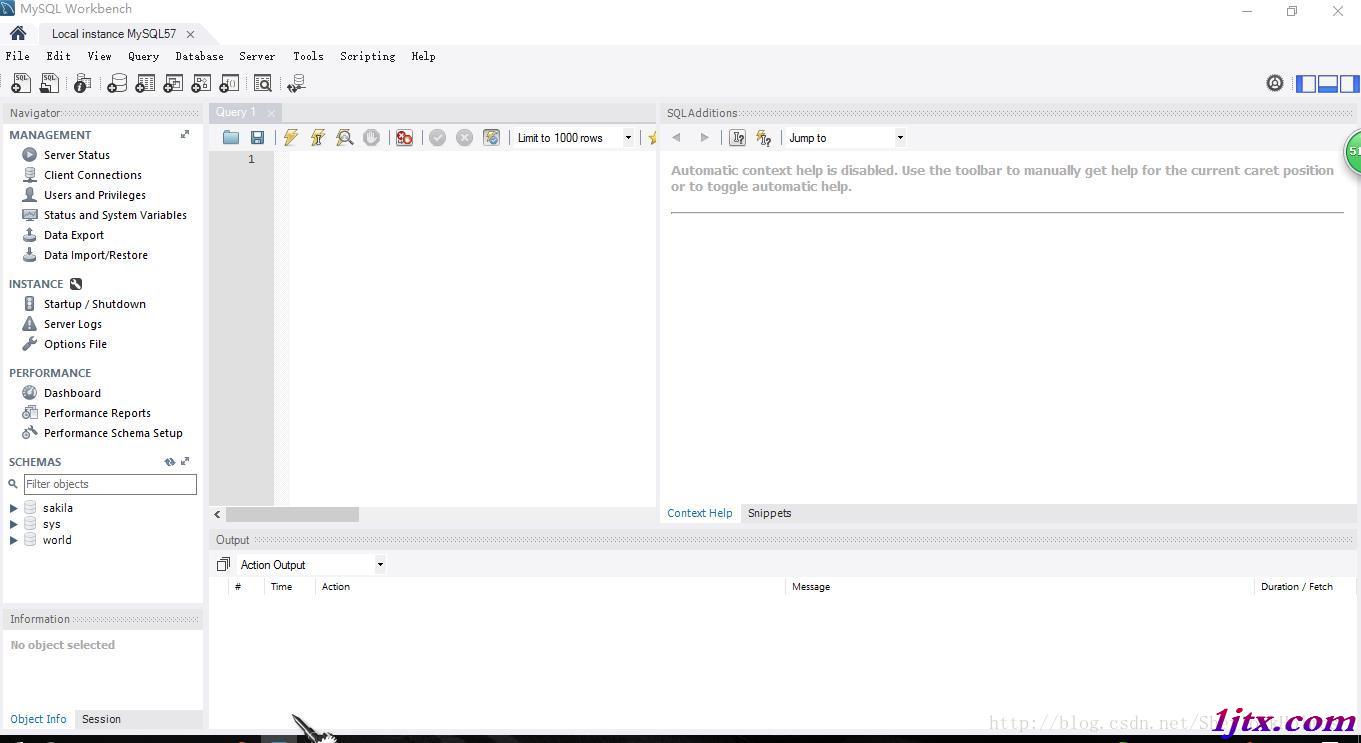Expand the Navigator management section
Viewport: 1361px width, 743px height.
184,134
